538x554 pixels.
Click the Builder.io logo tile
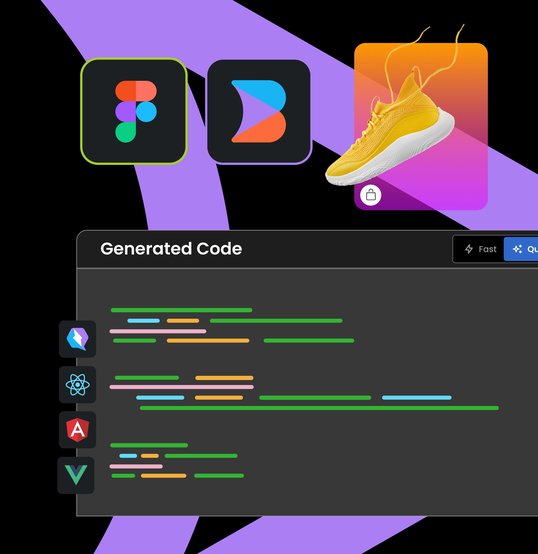coord(259,111)
